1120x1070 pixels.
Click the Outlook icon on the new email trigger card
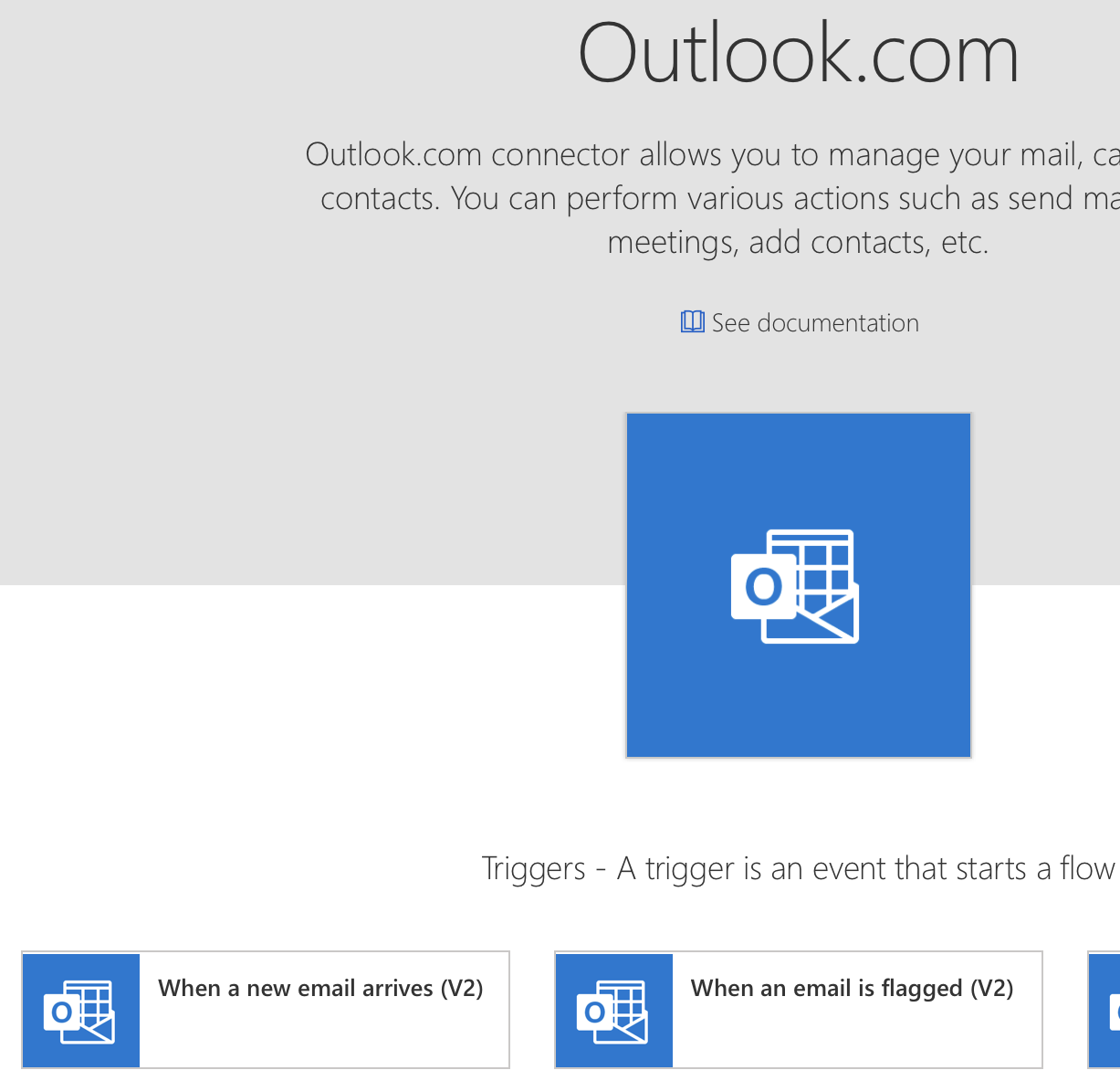80,1010
